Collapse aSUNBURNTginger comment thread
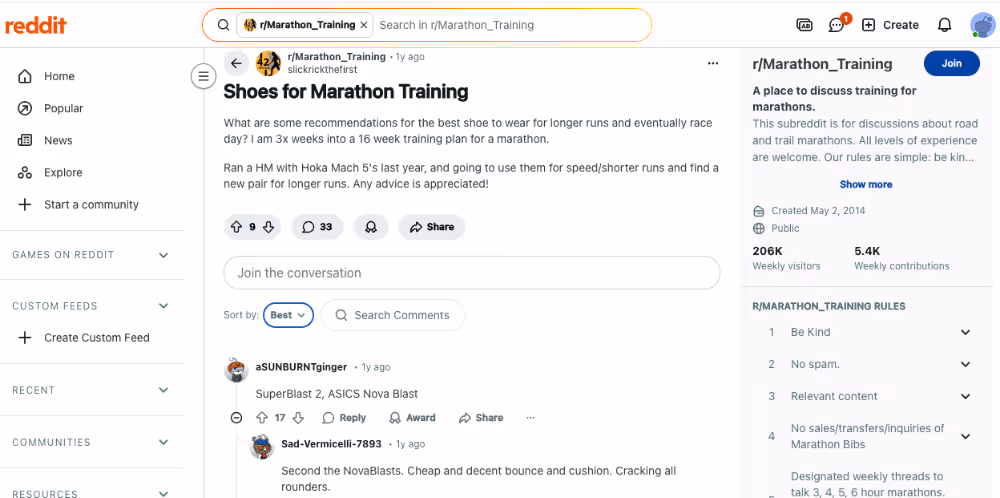The height and width of the screenshot is (498, 1000). [x=236, y=418]
